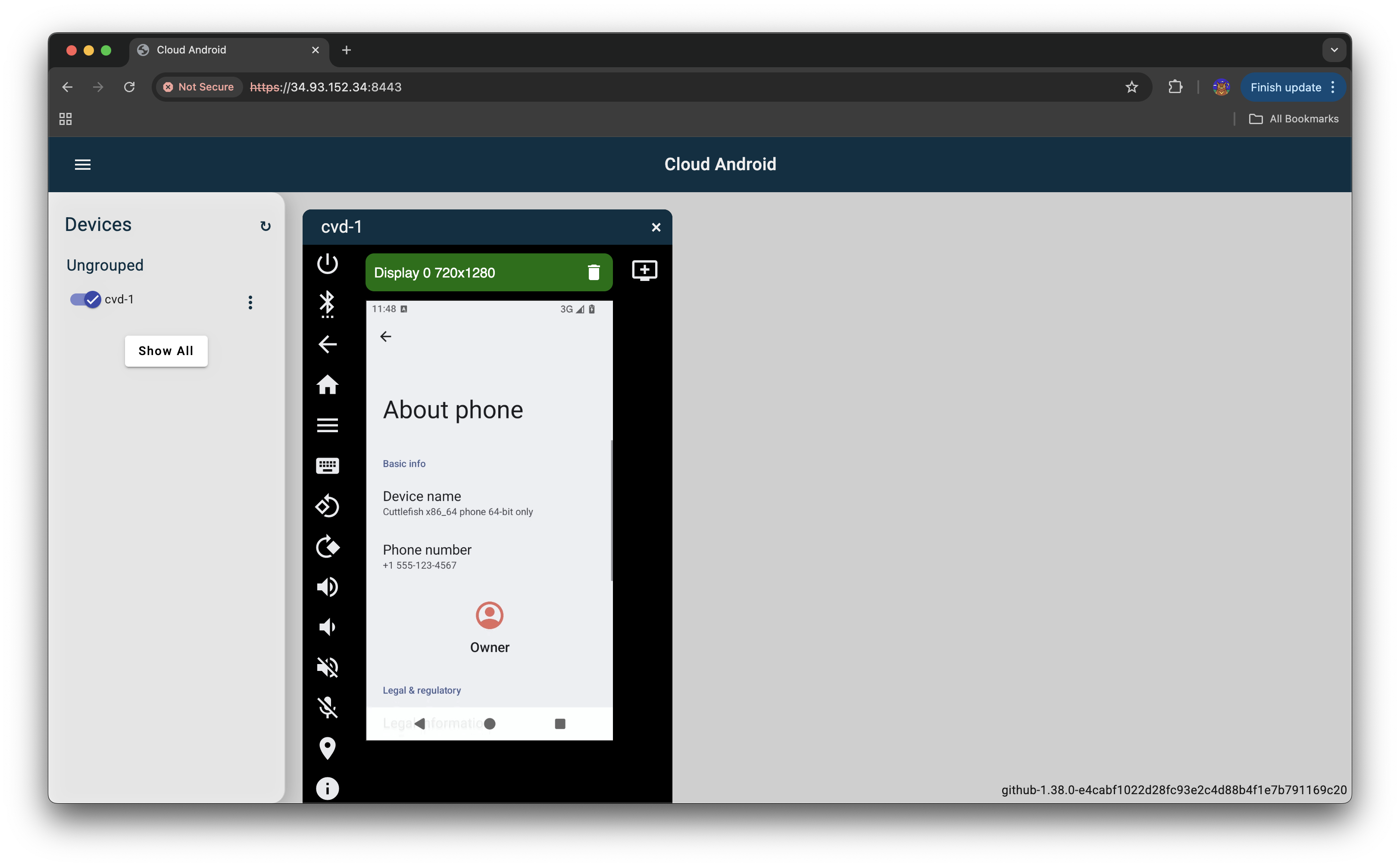This screenshot has height=867, width=1400.
Task: Click the device power button icon
Action: click(328, 264)
